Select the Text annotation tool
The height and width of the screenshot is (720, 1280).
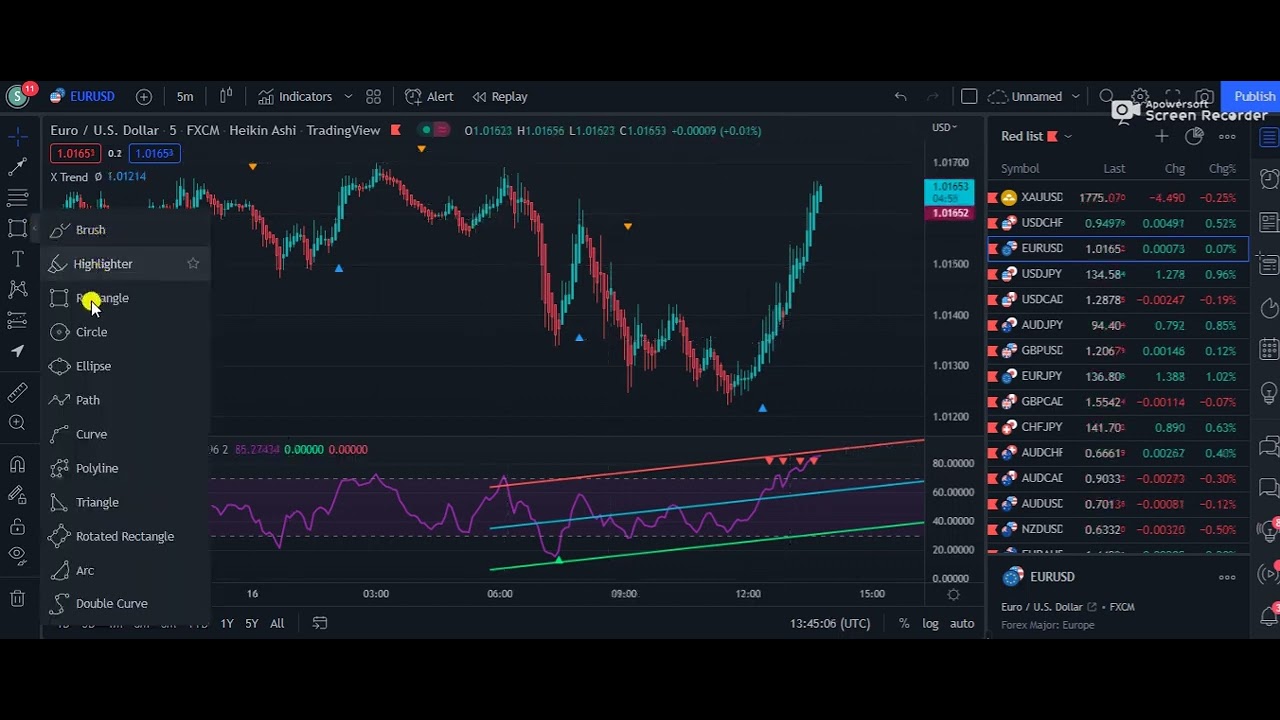pyautogui.click(x=17, y=259)
